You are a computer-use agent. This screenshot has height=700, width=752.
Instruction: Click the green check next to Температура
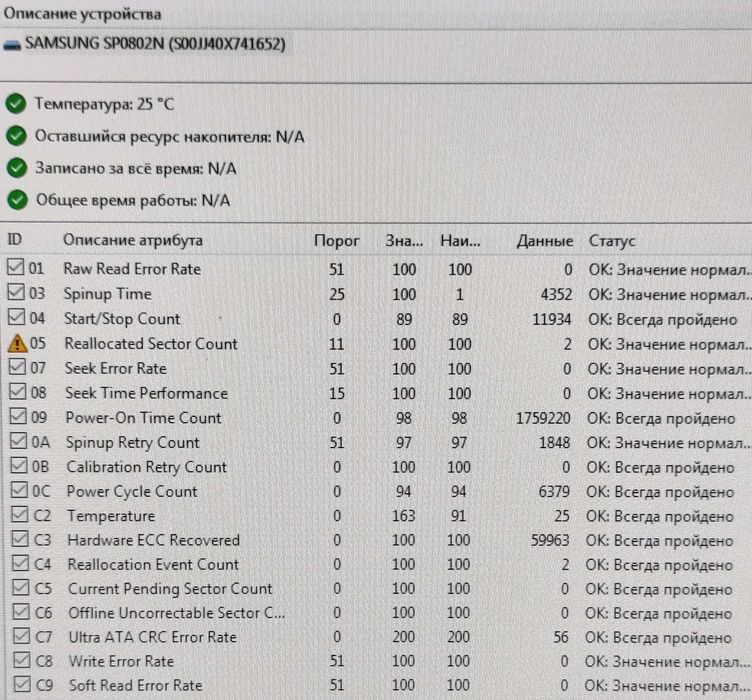point(16,104)
